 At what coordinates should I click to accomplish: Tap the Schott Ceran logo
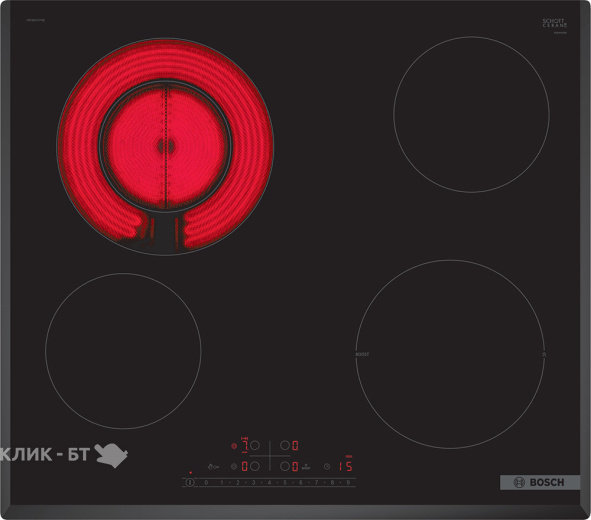(554, 23)
